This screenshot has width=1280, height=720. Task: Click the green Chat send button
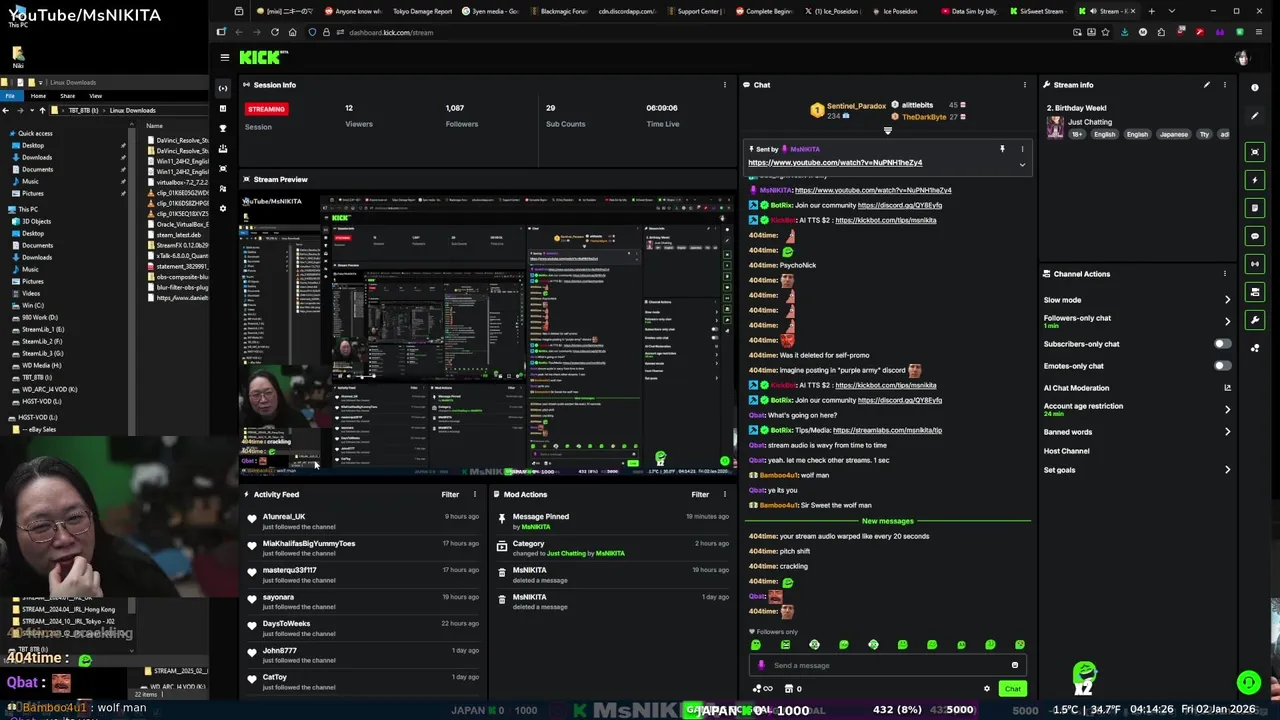point(1012,688)
